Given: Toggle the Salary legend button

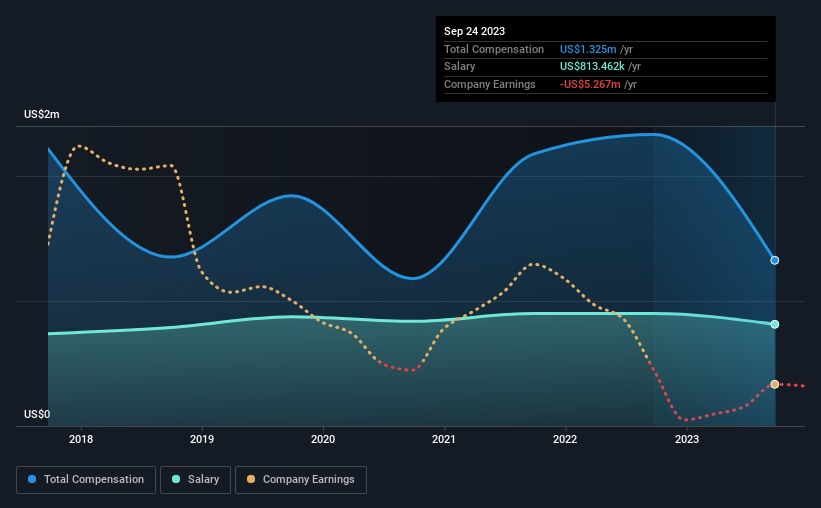Looking at the screenshot, I should tap(195, 480).
